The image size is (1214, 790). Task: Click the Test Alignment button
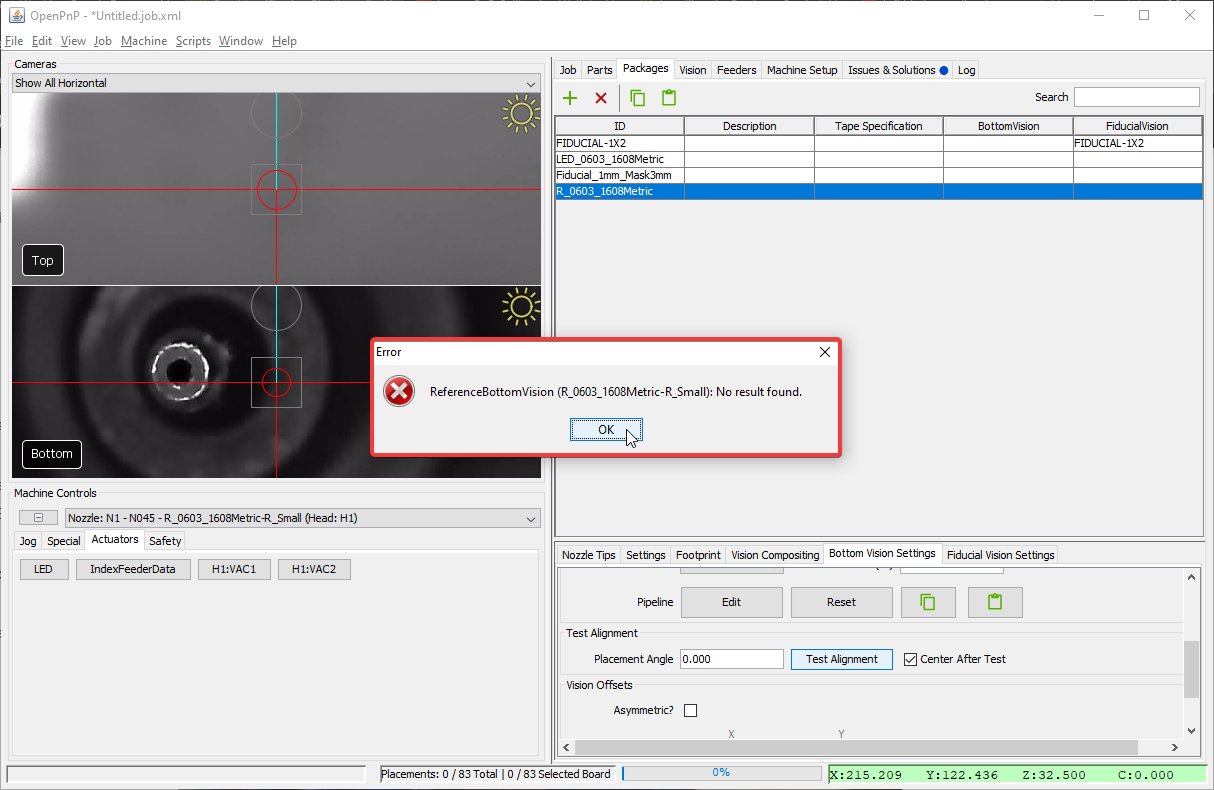(841, 659)
